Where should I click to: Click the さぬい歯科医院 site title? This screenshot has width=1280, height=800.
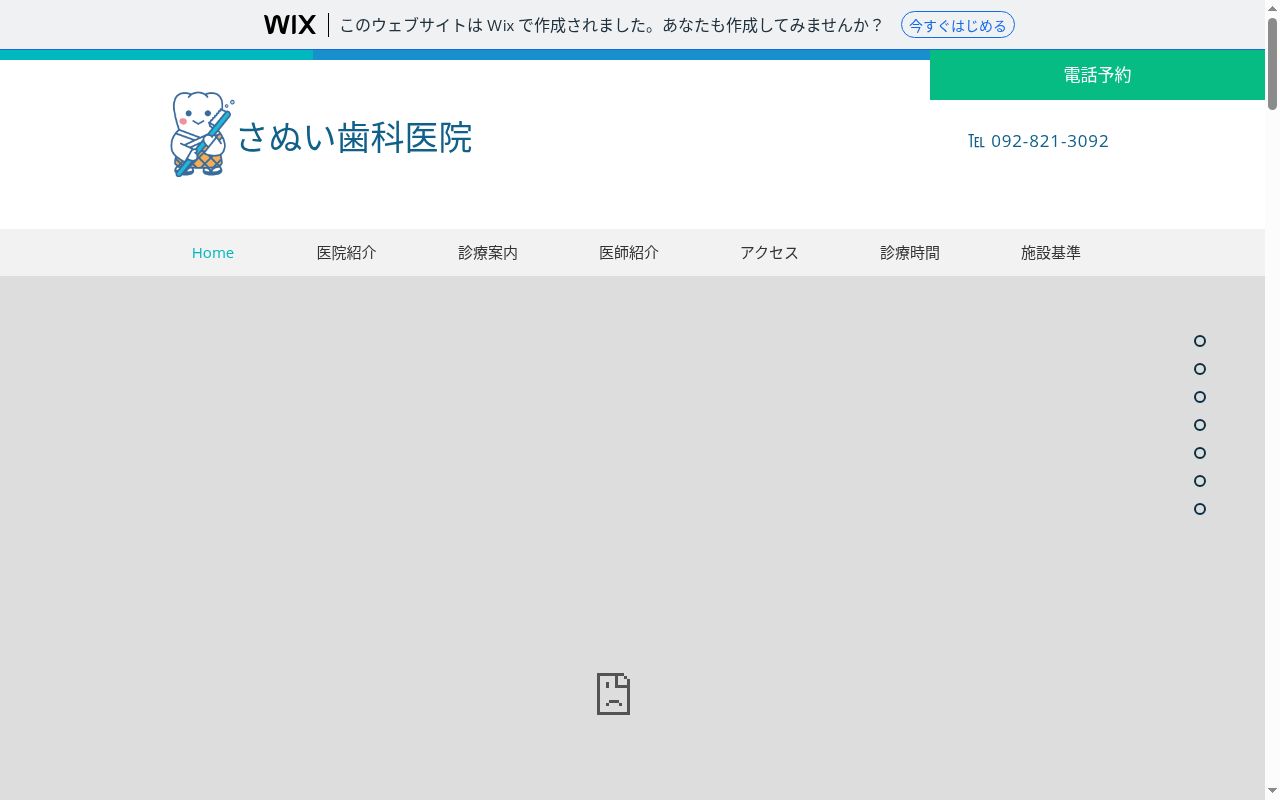point(355,137)
